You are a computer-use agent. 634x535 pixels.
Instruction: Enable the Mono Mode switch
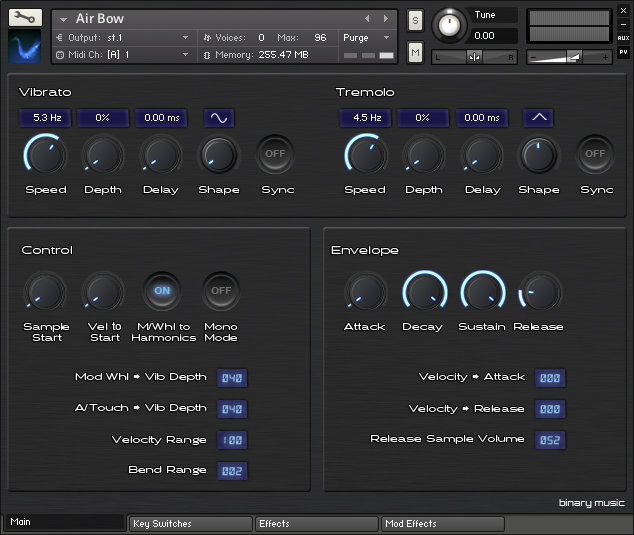221,291
